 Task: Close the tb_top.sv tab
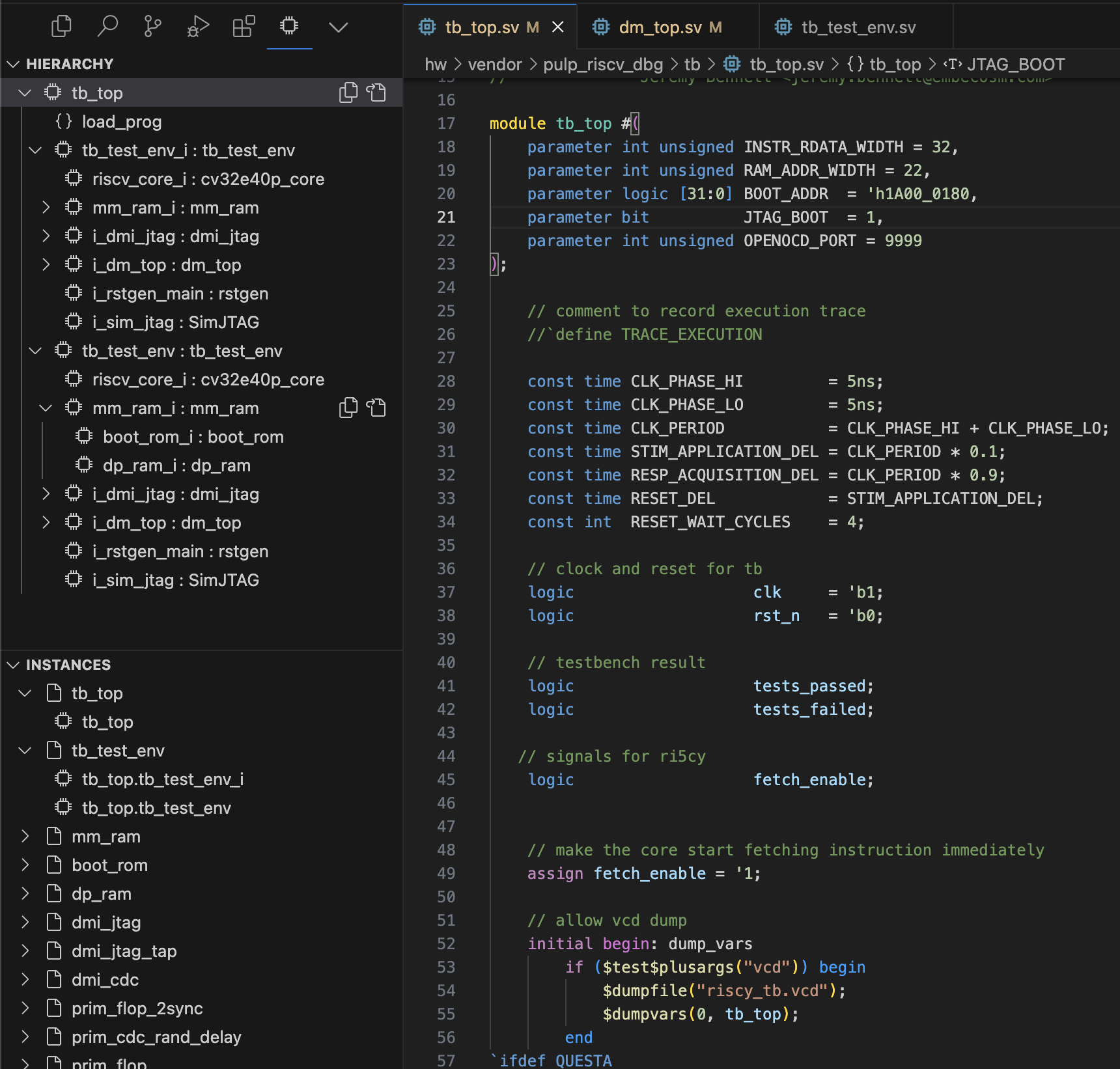pyautogui.click(x=558, y=27)
